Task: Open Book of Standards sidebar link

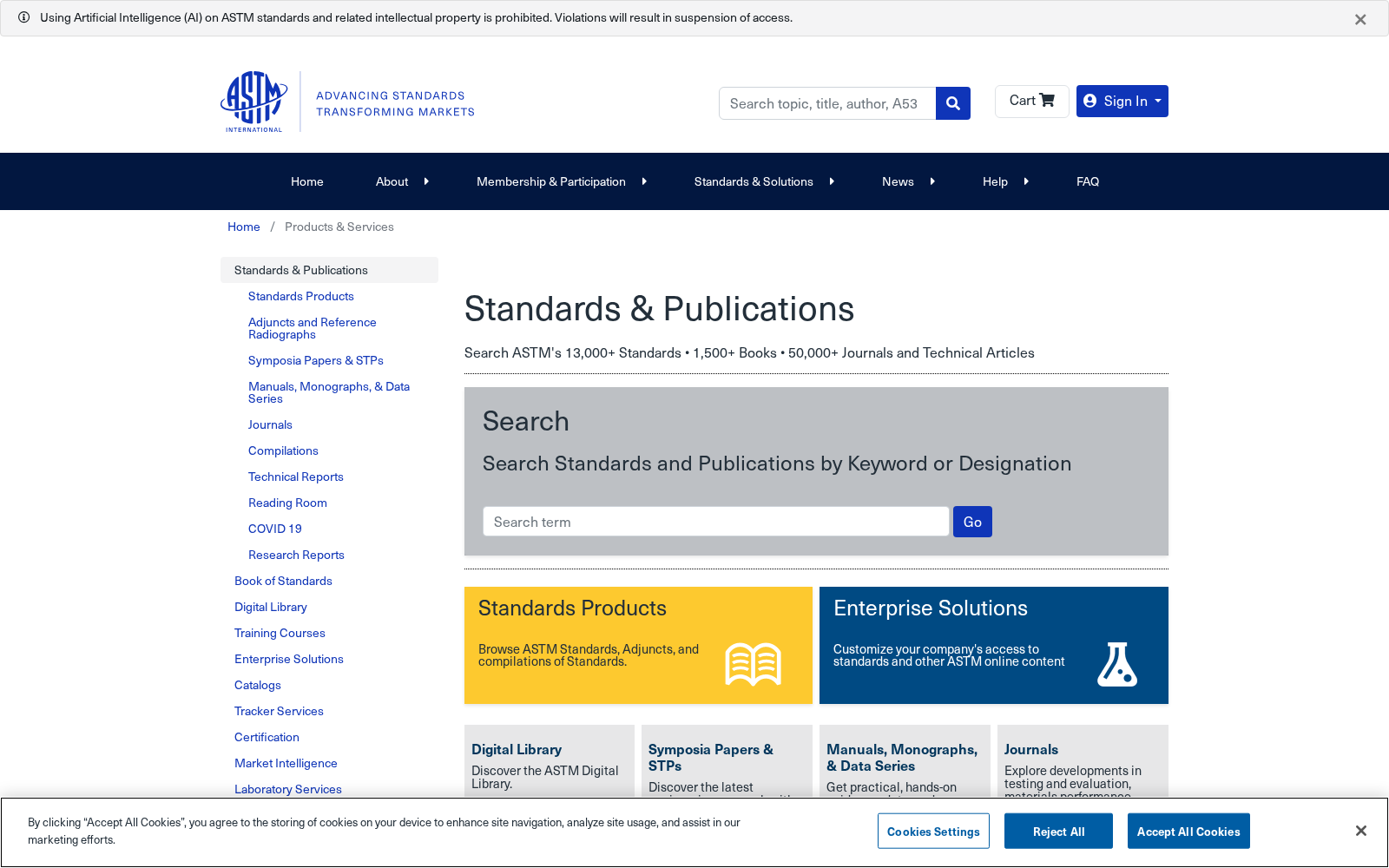Action: click(x=283, y=581)
